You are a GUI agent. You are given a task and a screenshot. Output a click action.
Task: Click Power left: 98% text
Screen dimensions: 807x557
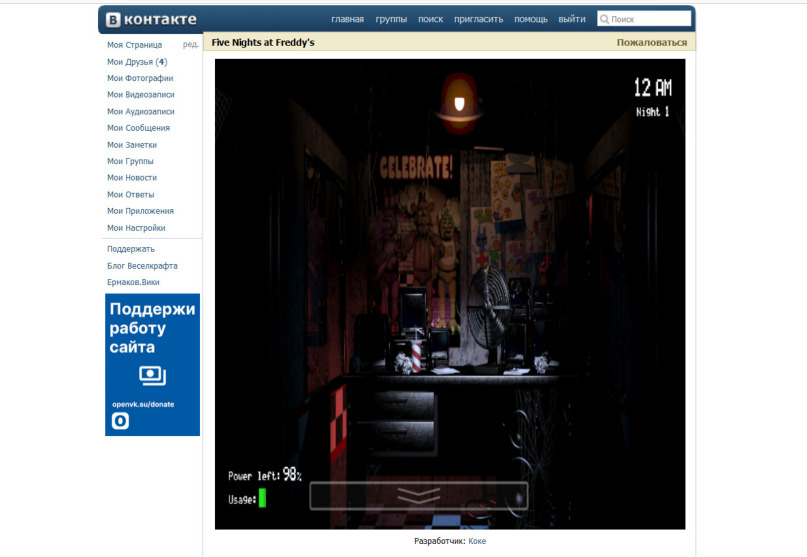[265, 475]
